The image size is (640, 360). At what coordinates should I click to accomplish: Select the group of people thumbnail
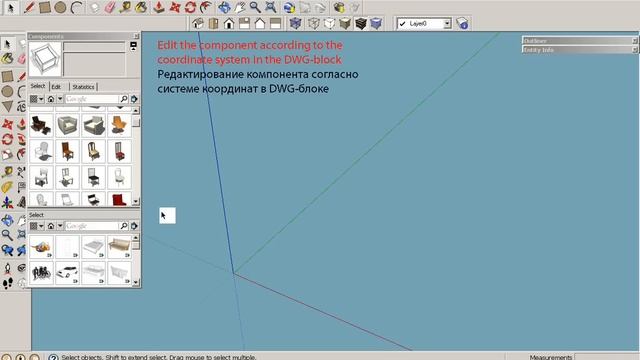(x=41, y=273)
